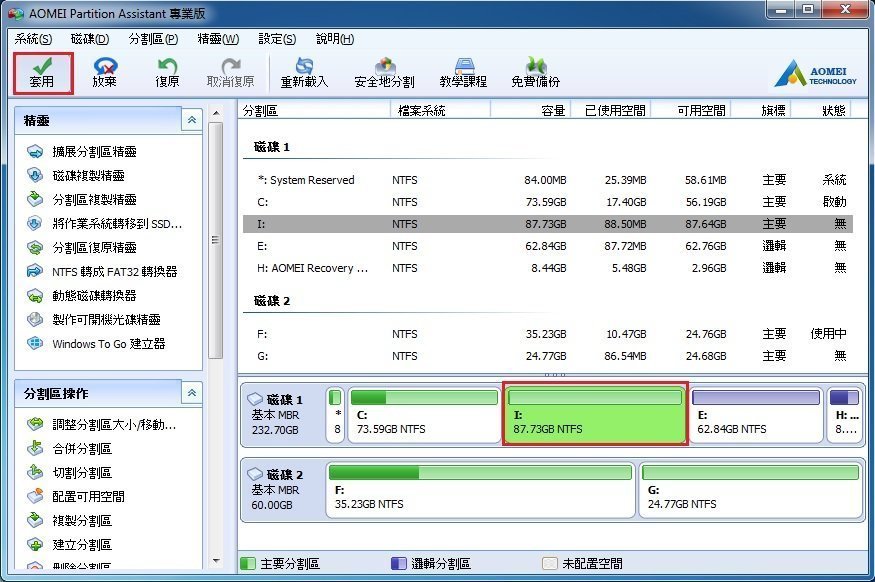
Task: Click the F: 35.23GB NTFS disk block
Action: click(480, 490)
